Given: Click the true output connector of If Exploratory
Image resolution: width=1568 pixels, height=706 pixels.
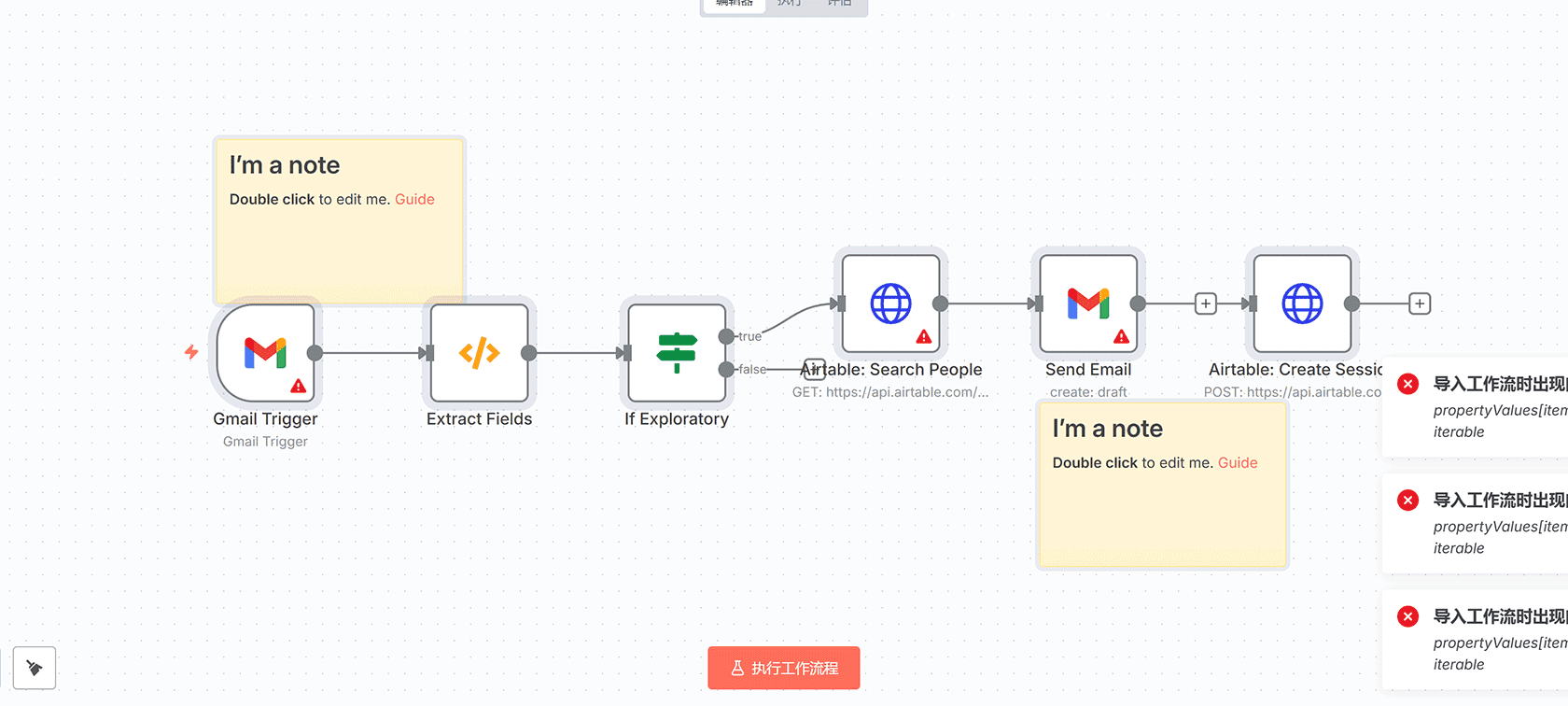Looking at the screenshot, I should [726, 336].
